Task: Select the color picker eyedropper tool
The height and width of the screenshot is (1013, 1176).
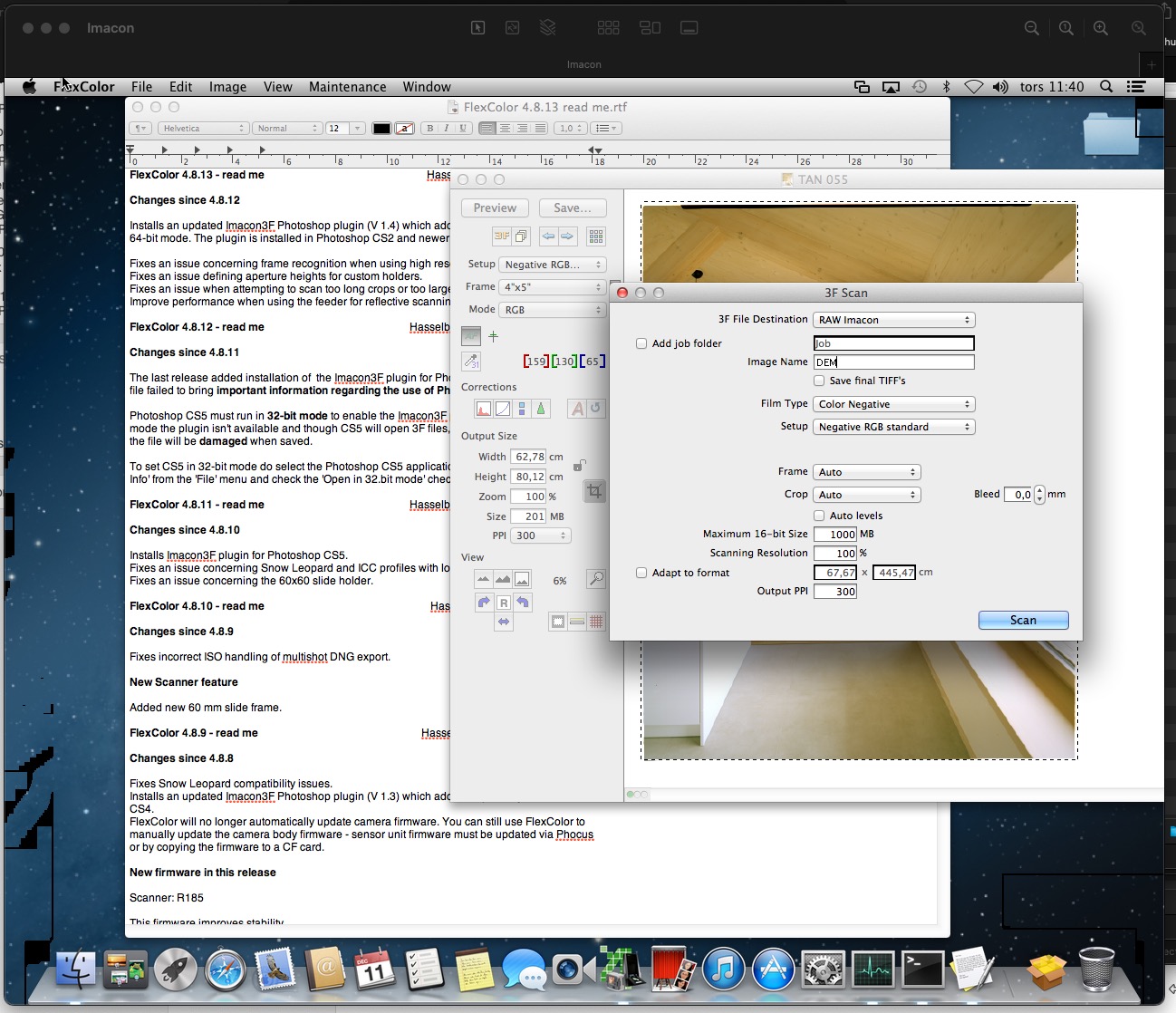Action: coord(471,361)
